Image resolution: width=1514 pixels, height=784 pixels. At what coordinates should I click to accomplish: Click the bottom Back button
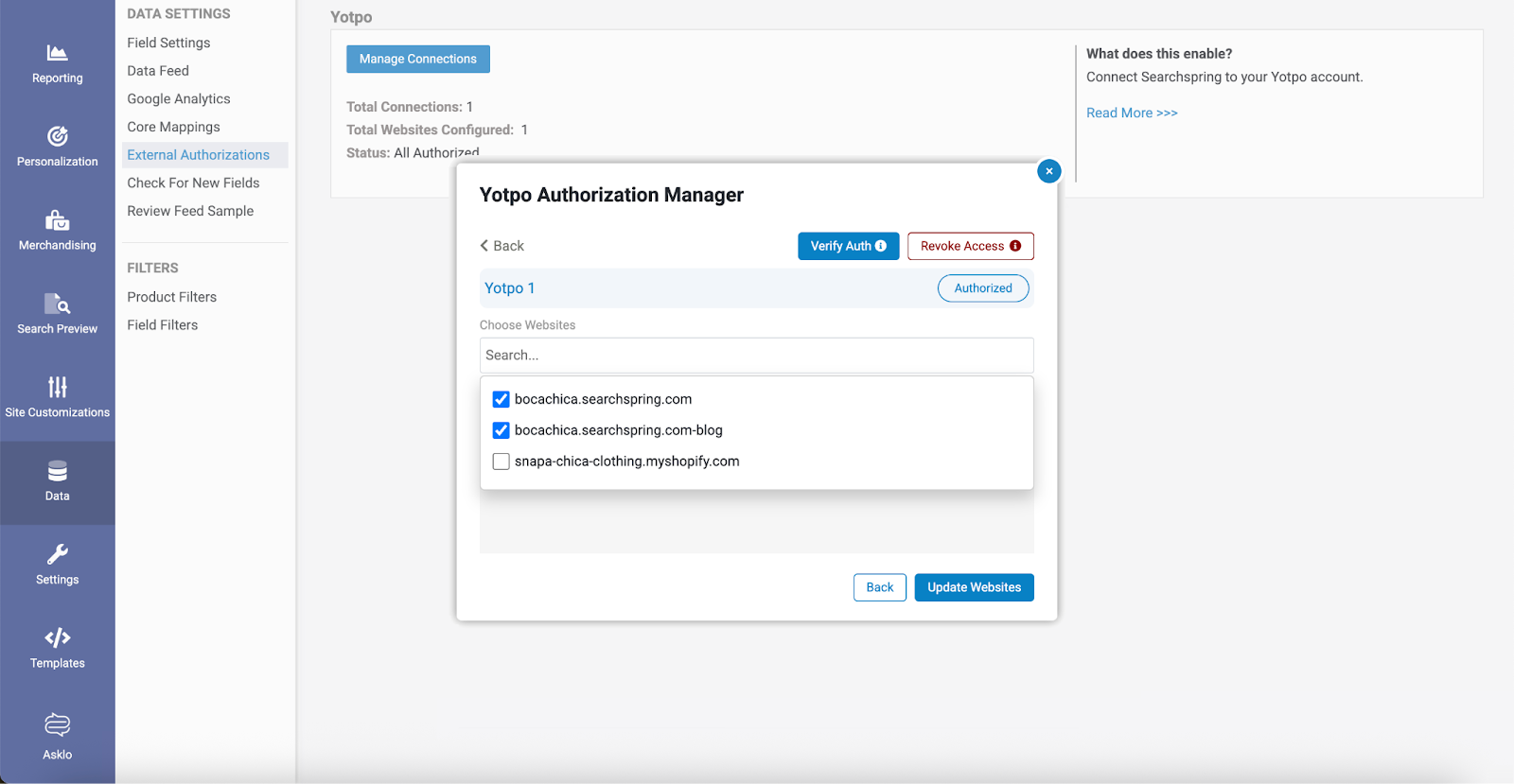click(x=880, y=587)
